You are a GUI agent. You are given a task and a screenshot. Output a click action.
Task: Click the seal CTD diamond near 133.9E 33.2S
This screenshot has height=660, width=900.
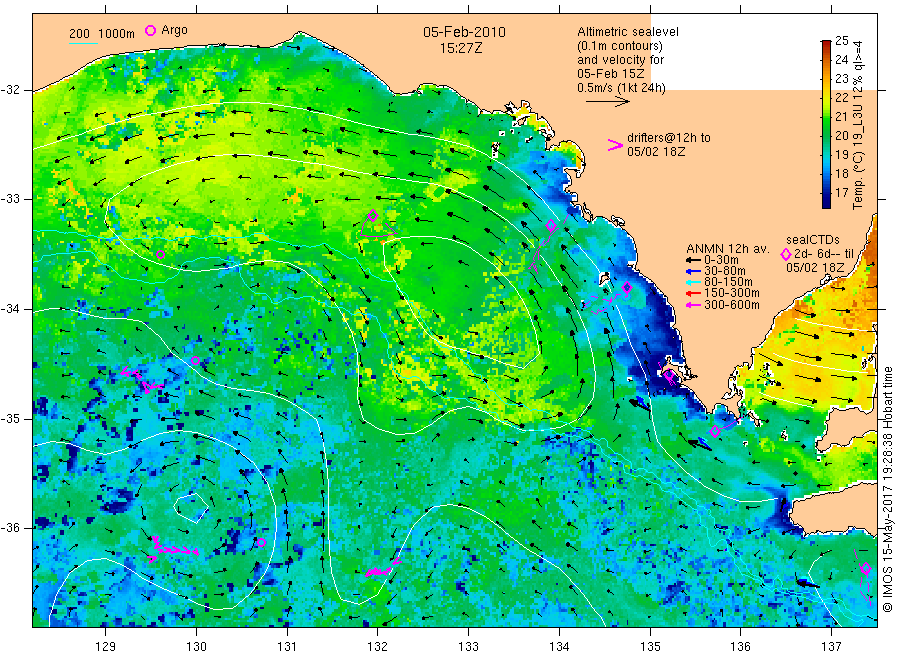tap(551, 226)
